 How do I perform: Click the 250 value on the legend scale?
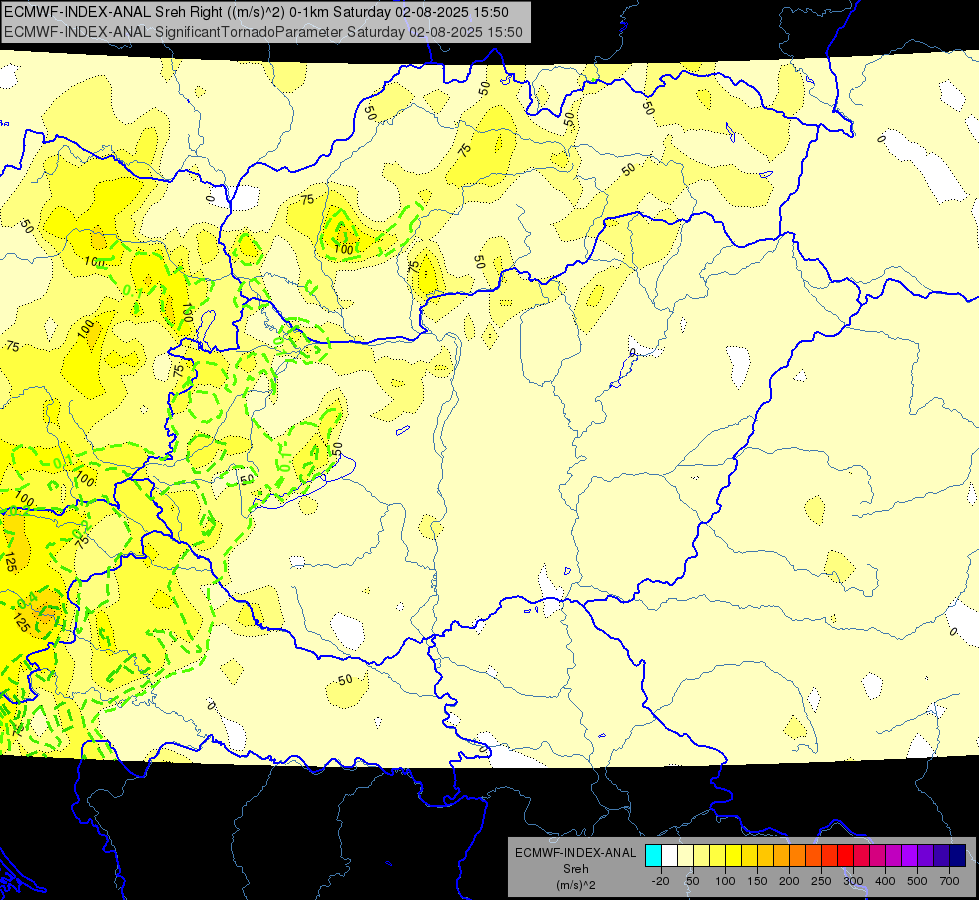(x=821, y=881)
